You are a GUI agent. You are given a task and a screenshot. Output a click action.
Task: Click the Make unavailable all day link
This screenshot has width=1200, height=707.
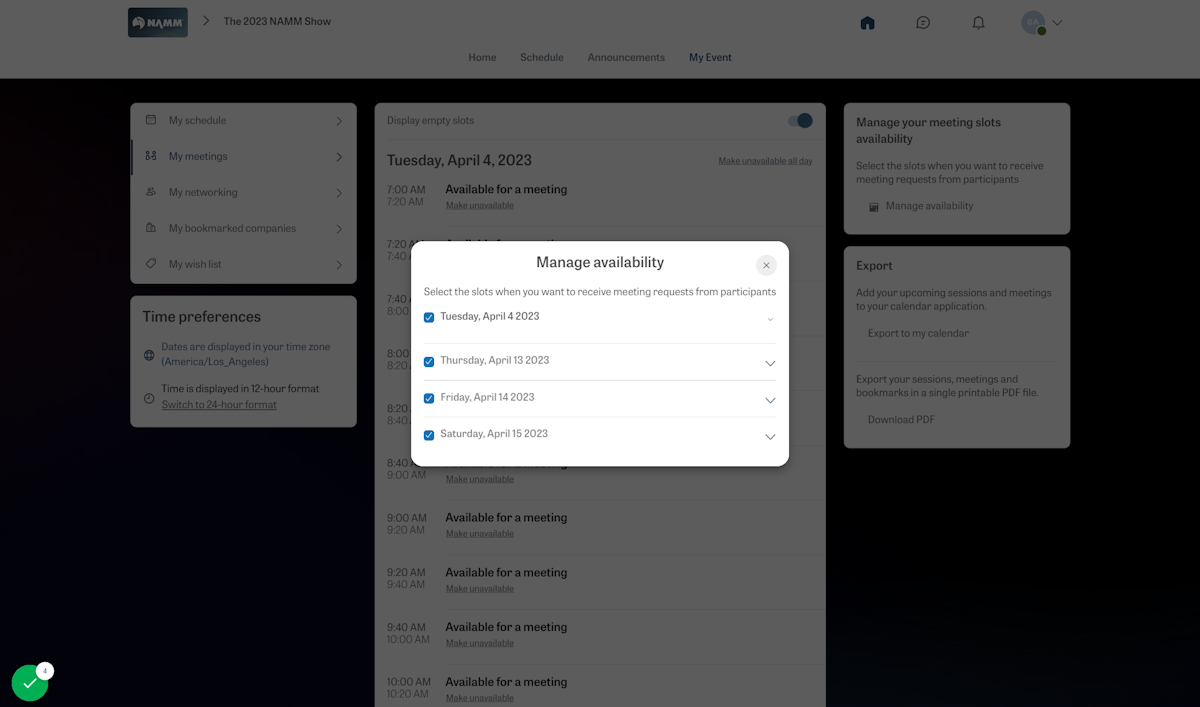click(765, 160)
